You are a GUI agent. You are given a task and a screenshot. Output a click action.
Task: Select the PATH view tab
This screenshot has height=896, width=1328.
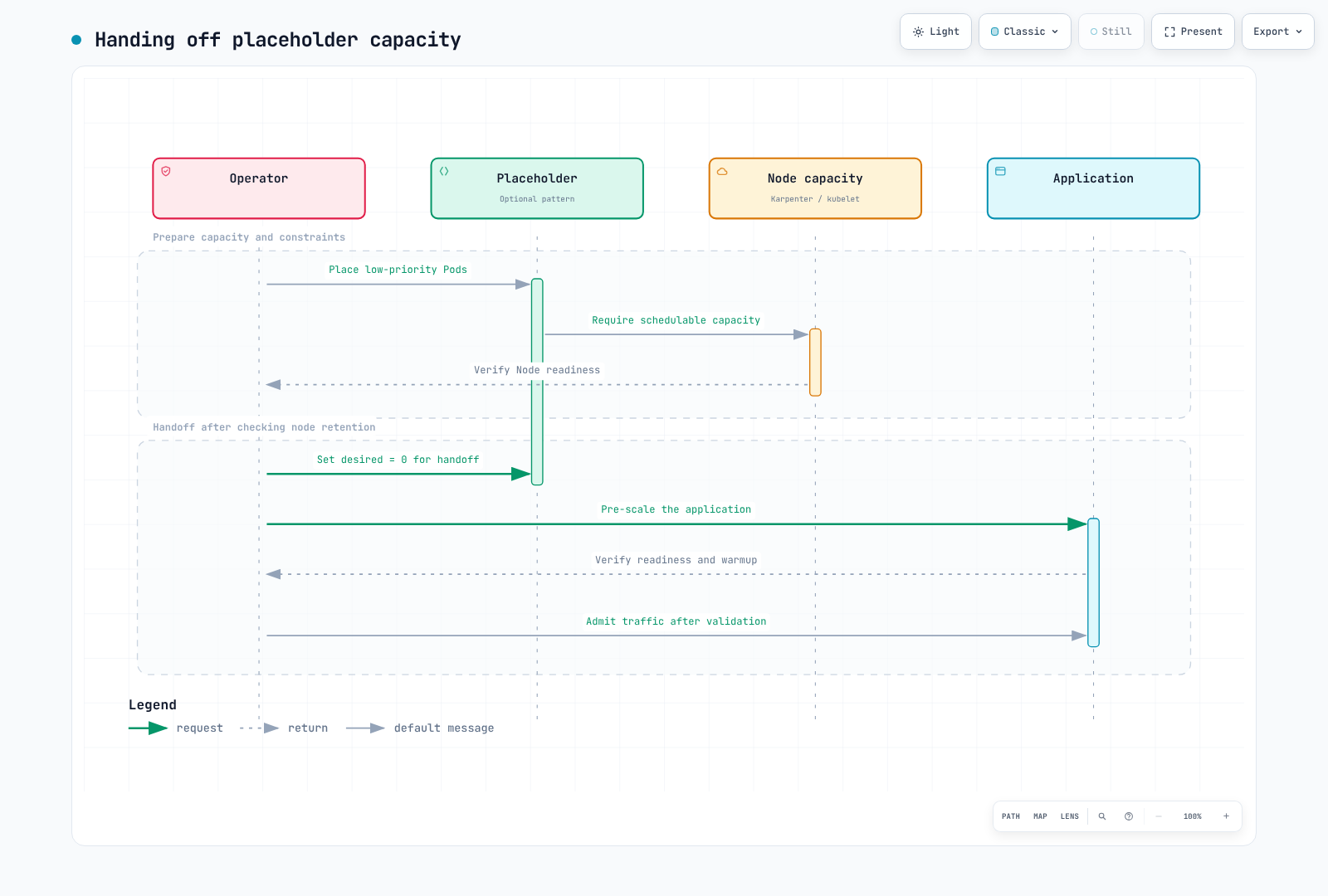tap(1011, 816)
